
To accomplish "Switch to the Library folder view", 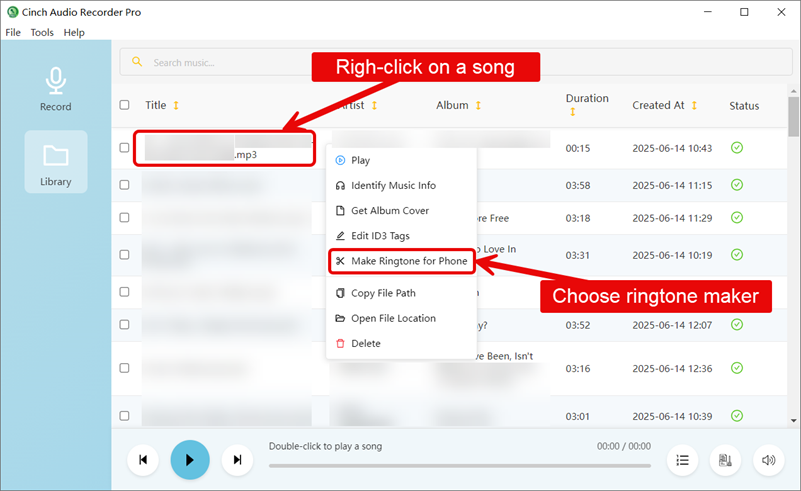I will (56, 161).
